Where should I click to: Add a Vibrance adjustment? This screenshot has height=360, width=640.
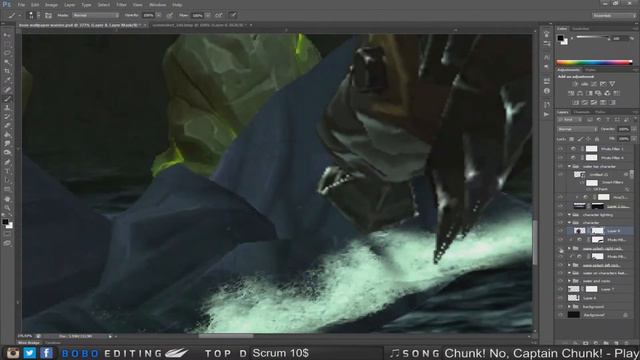(x=612, y=84)
